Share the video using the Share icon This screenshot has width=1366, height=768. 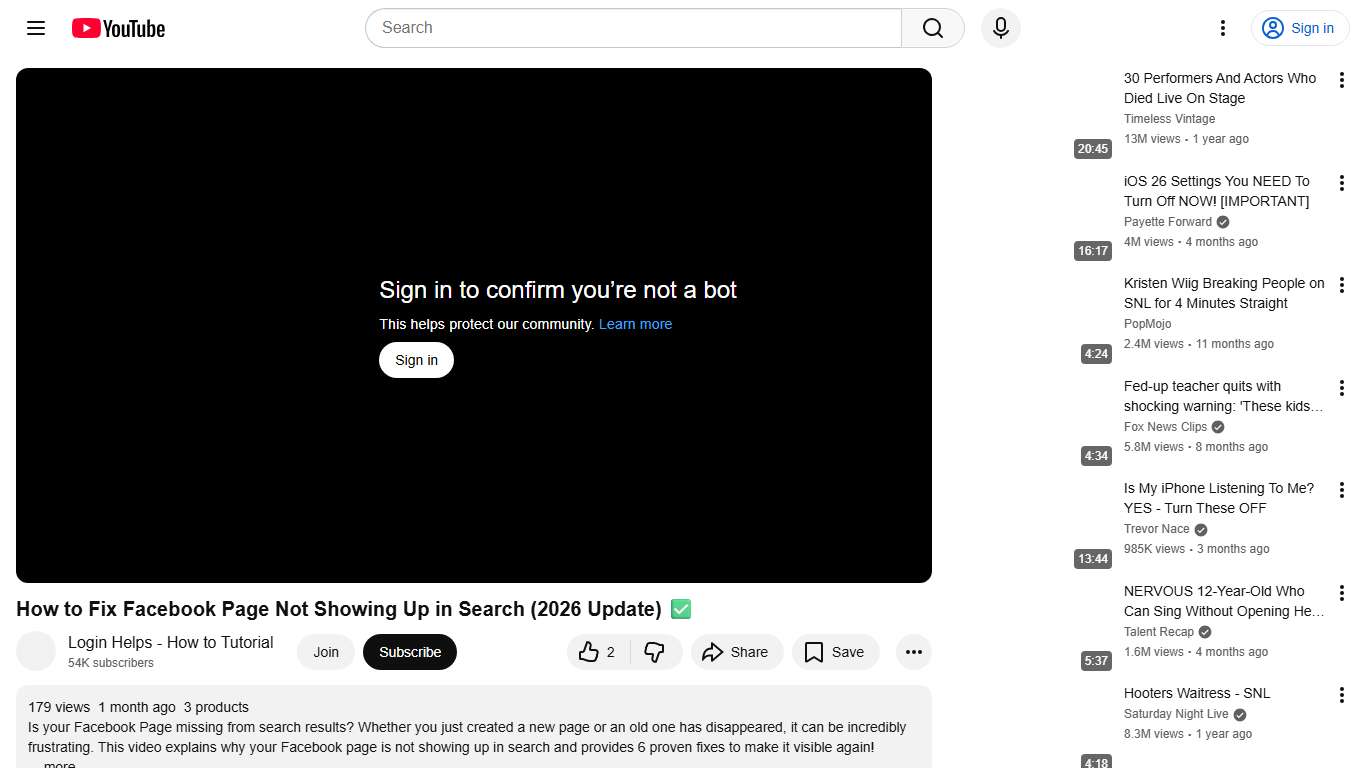pos(737,651)
